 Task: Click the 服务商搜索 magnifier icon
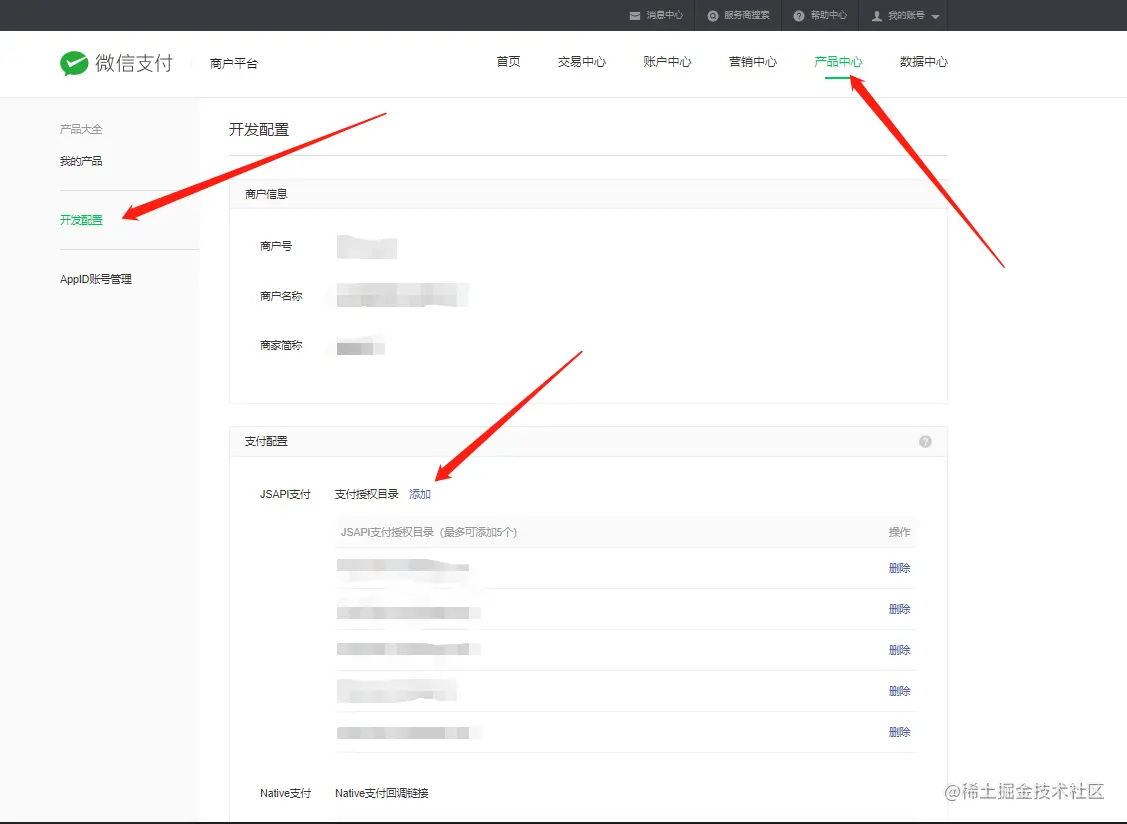713,15
